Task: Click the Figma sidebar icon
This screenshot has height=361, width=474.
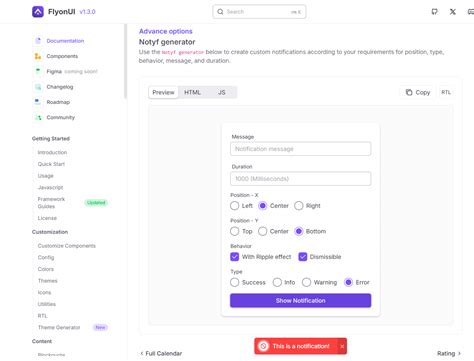Action: click(x=38, y=71)
